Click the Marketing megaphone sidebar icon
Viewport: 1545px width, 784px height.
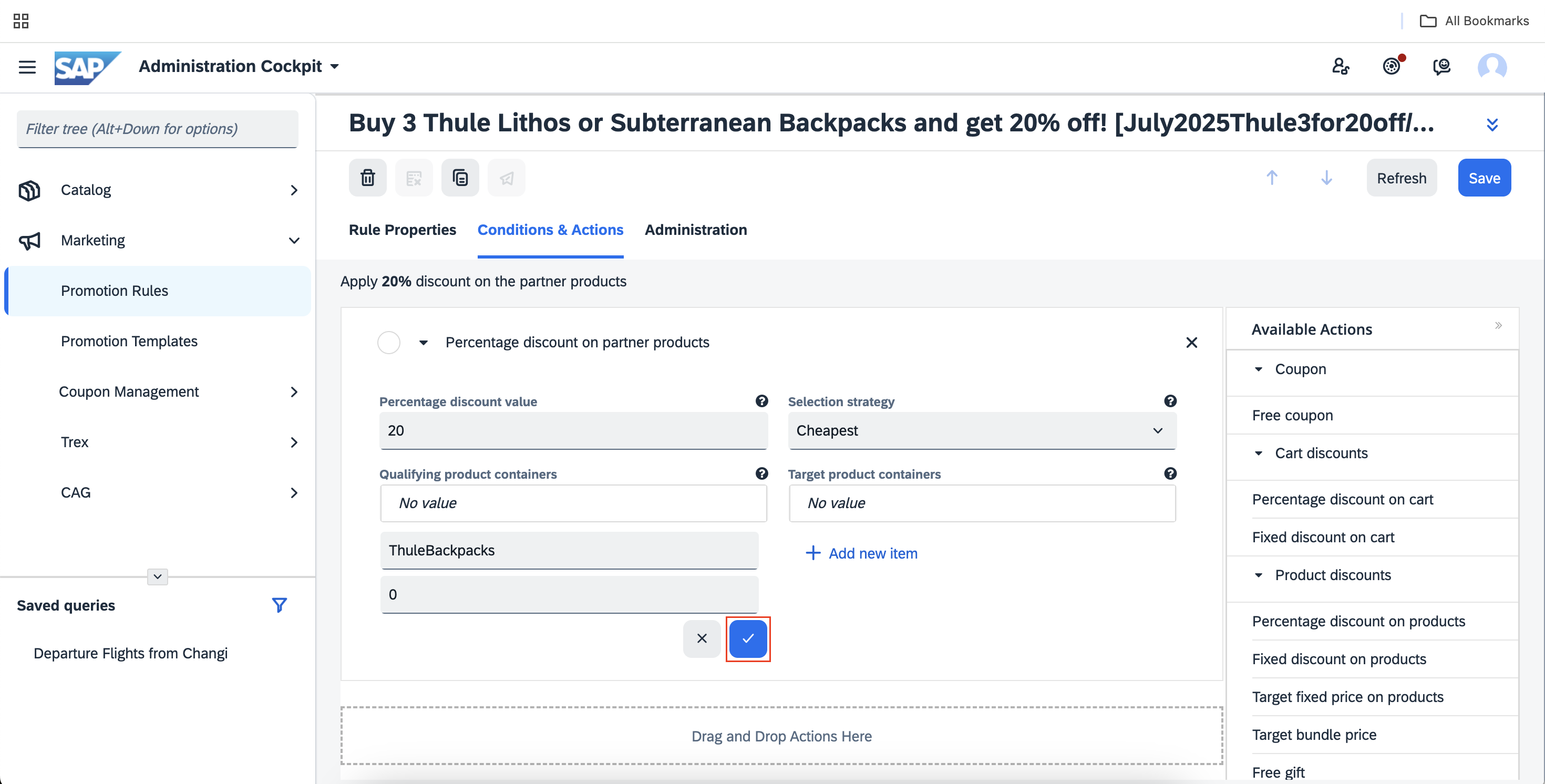tap(29, 241)
